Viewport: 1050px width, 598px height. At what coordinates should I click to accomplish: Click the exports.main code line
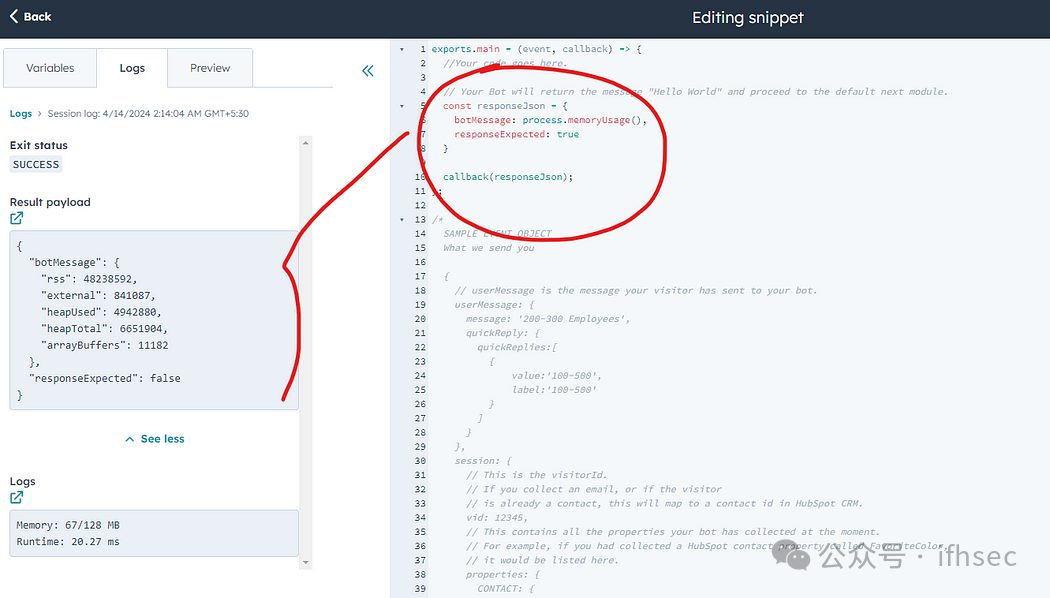click(536, 49)
